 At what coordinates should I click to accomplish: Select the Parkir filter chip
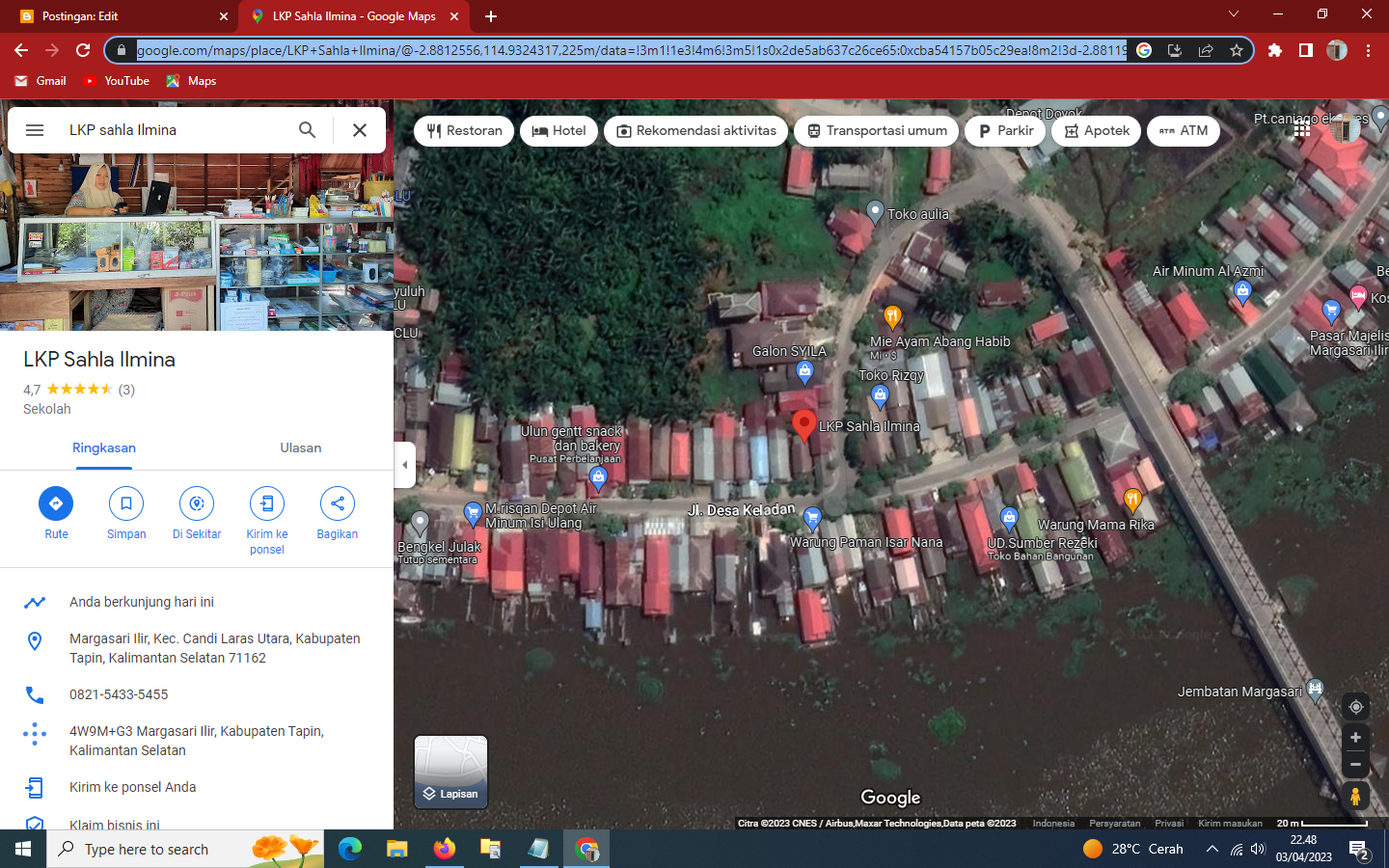click(1005, 131)
